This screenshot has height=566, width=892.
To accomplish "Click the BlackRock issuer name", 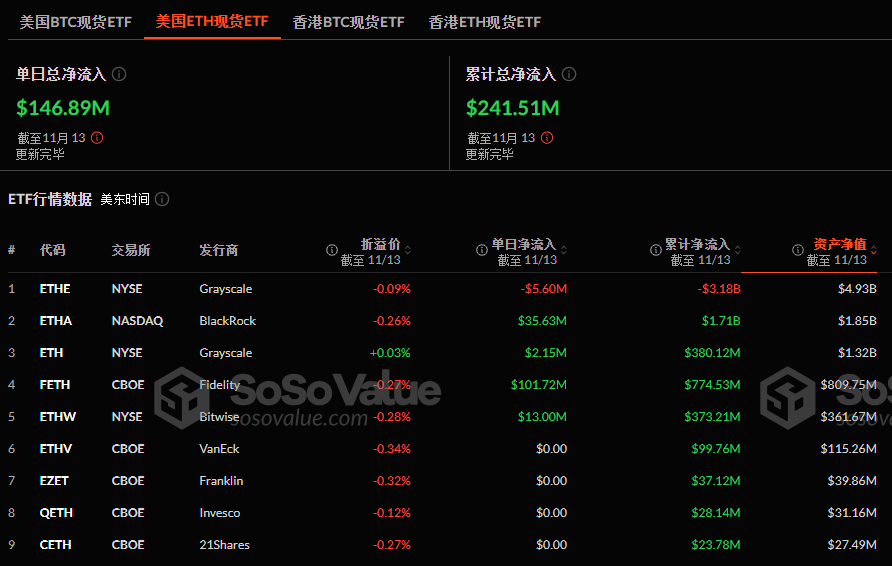I will 227,321.
